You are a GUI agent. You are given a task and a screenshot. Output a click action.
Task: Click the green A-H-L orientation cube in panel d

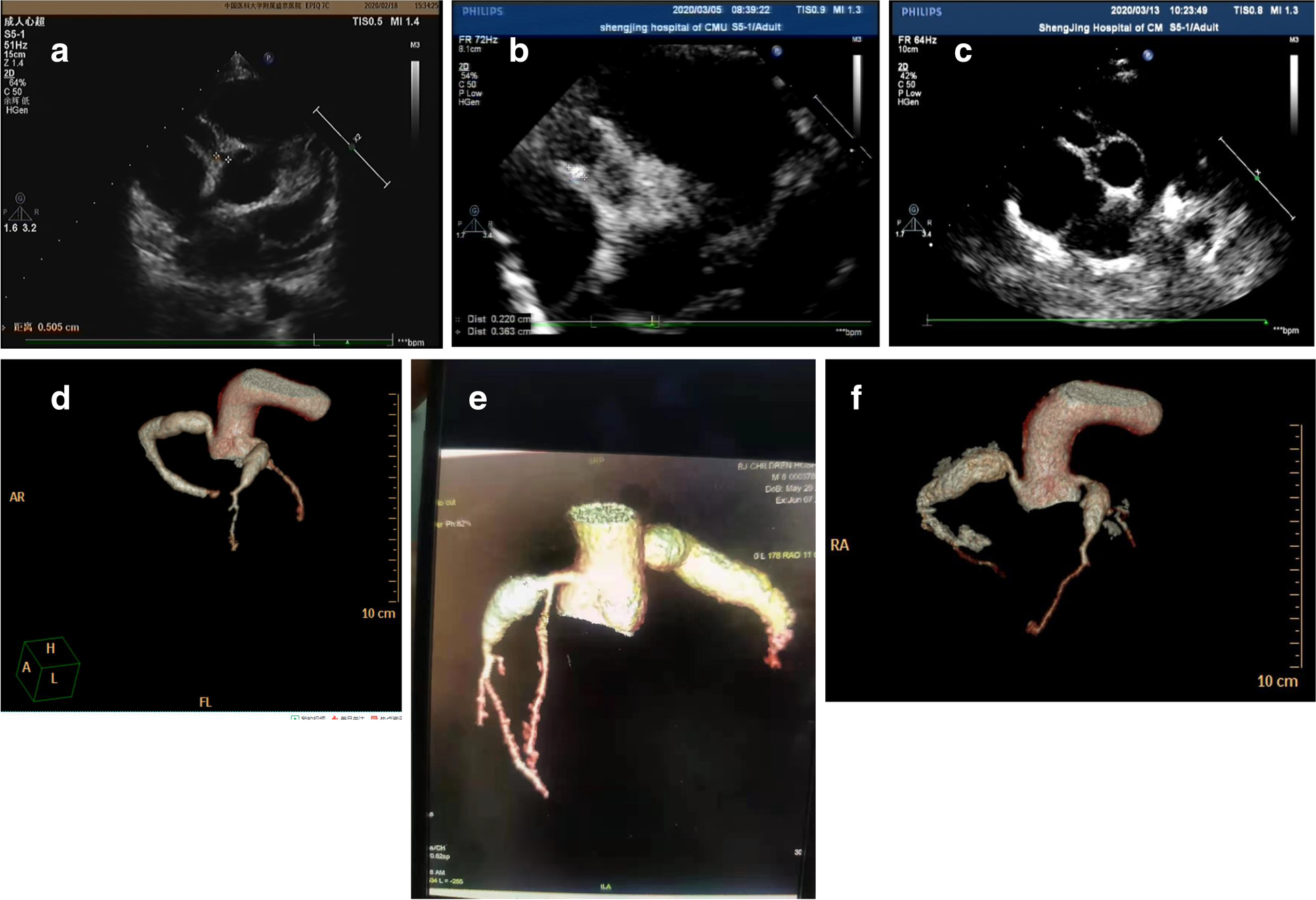[47, 668]
